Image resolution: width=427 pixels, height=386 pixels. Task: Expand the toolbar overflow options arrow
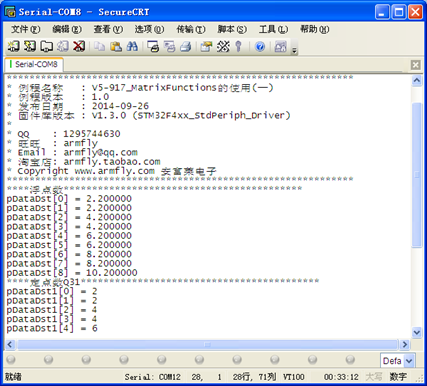(x=294, y=50)
